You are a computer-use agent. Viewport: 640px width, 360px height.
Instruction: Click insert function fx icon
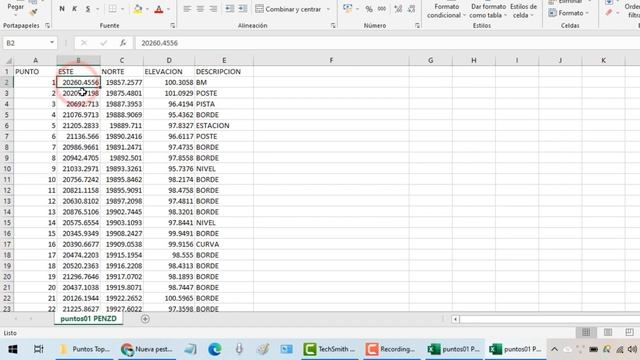pyautogui.click(x=123, y=43)
